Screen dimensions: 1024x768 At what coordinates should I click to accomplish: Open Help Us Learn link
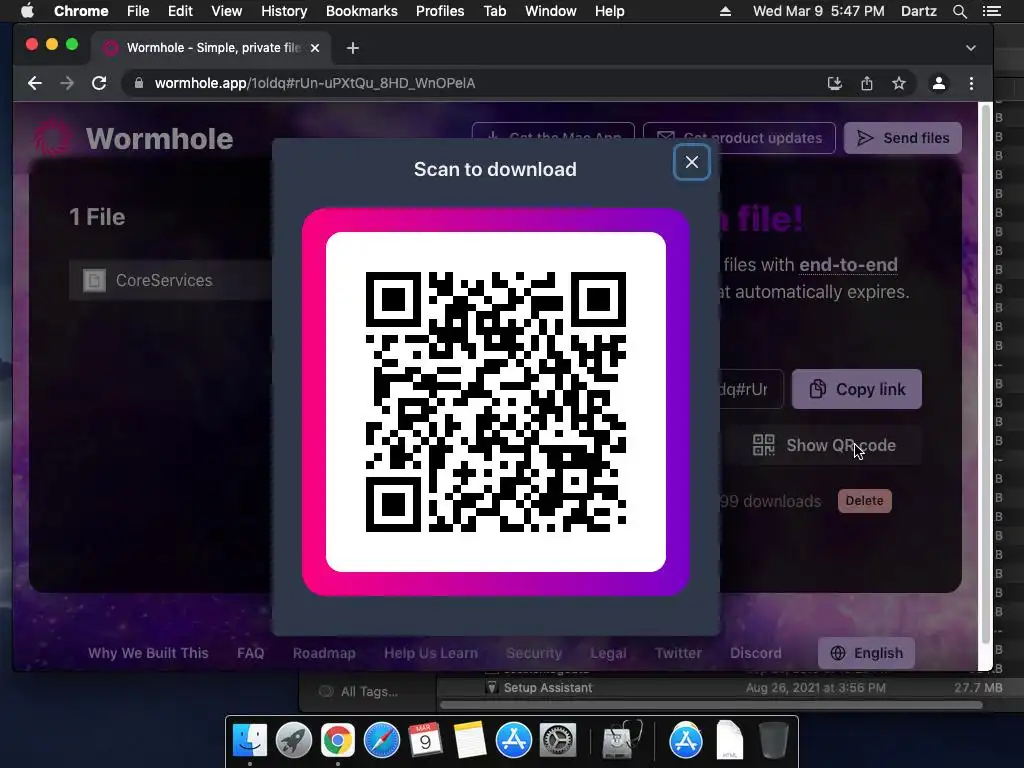(x=431, y=653)
